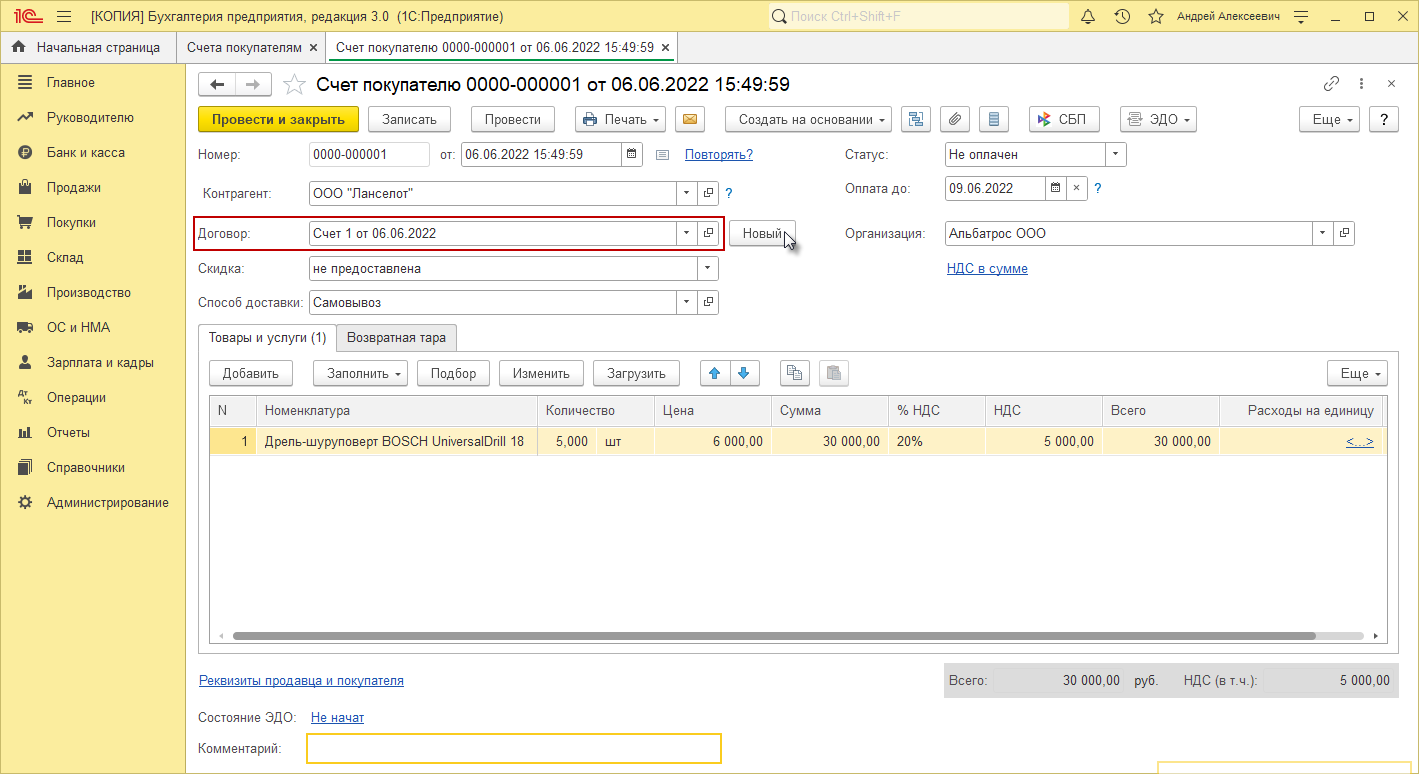Click the Записать button

410,119
